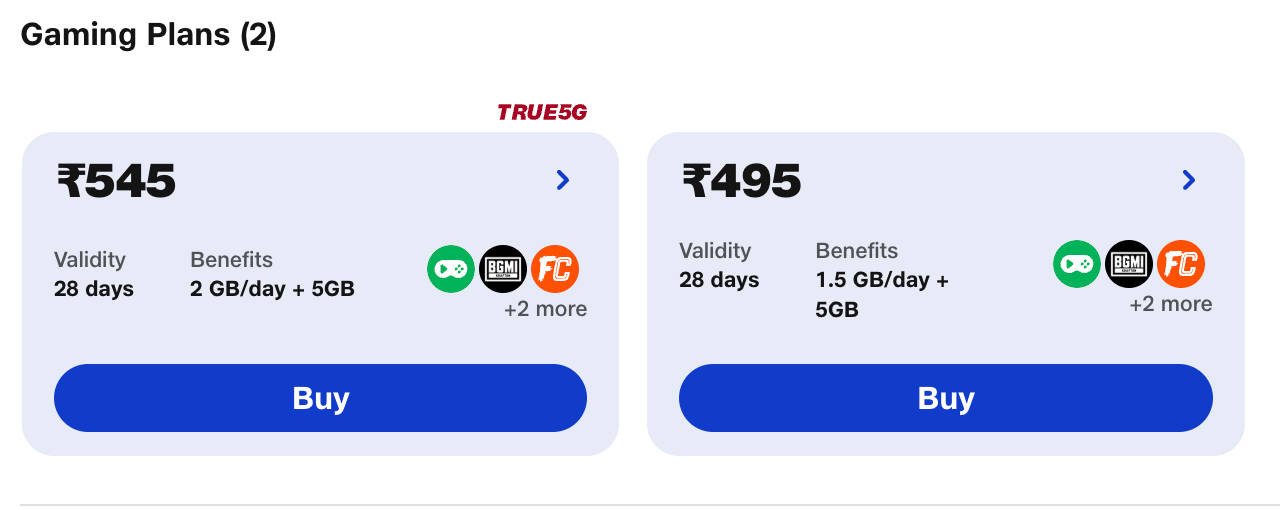Click the "Gaming Plans (2)" section heading

(148, 36)
